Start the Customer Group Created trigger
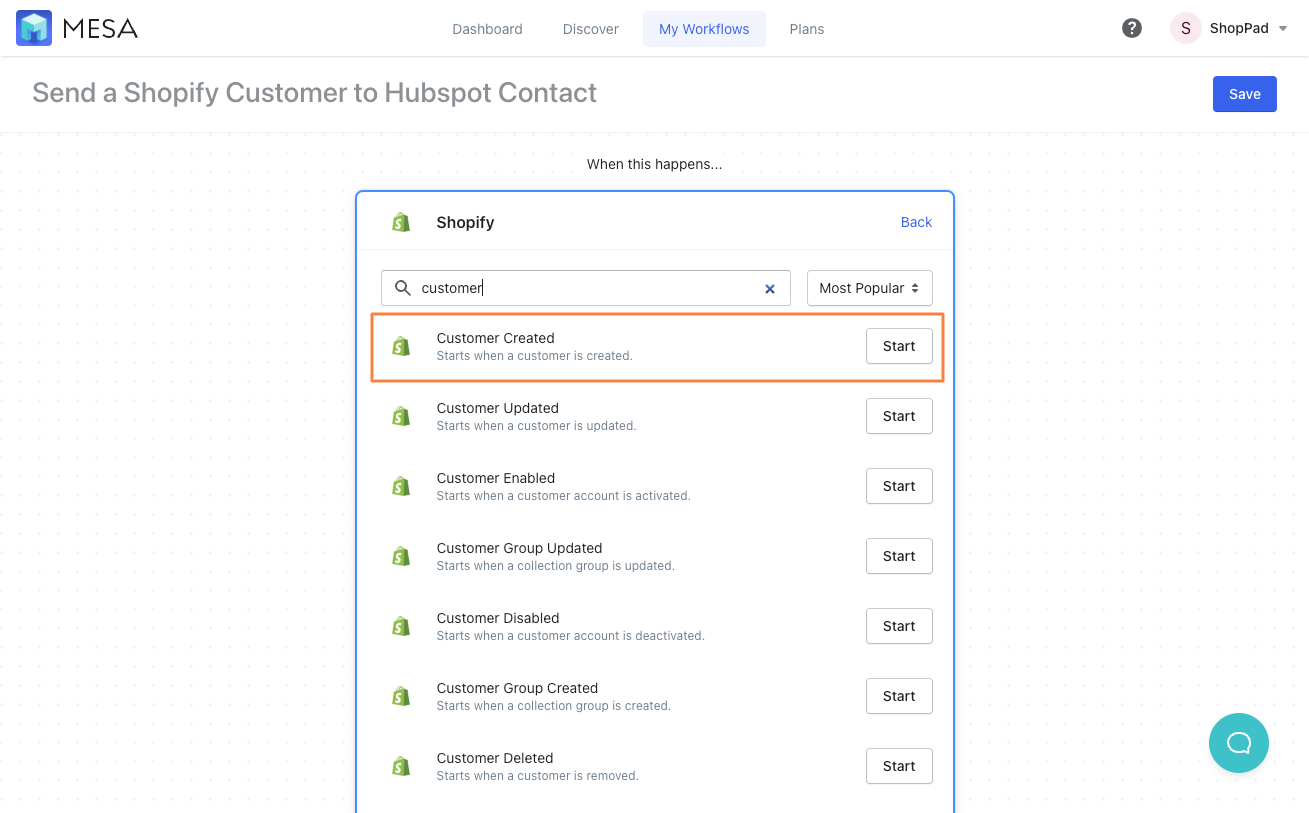 [x=899, y=696]
